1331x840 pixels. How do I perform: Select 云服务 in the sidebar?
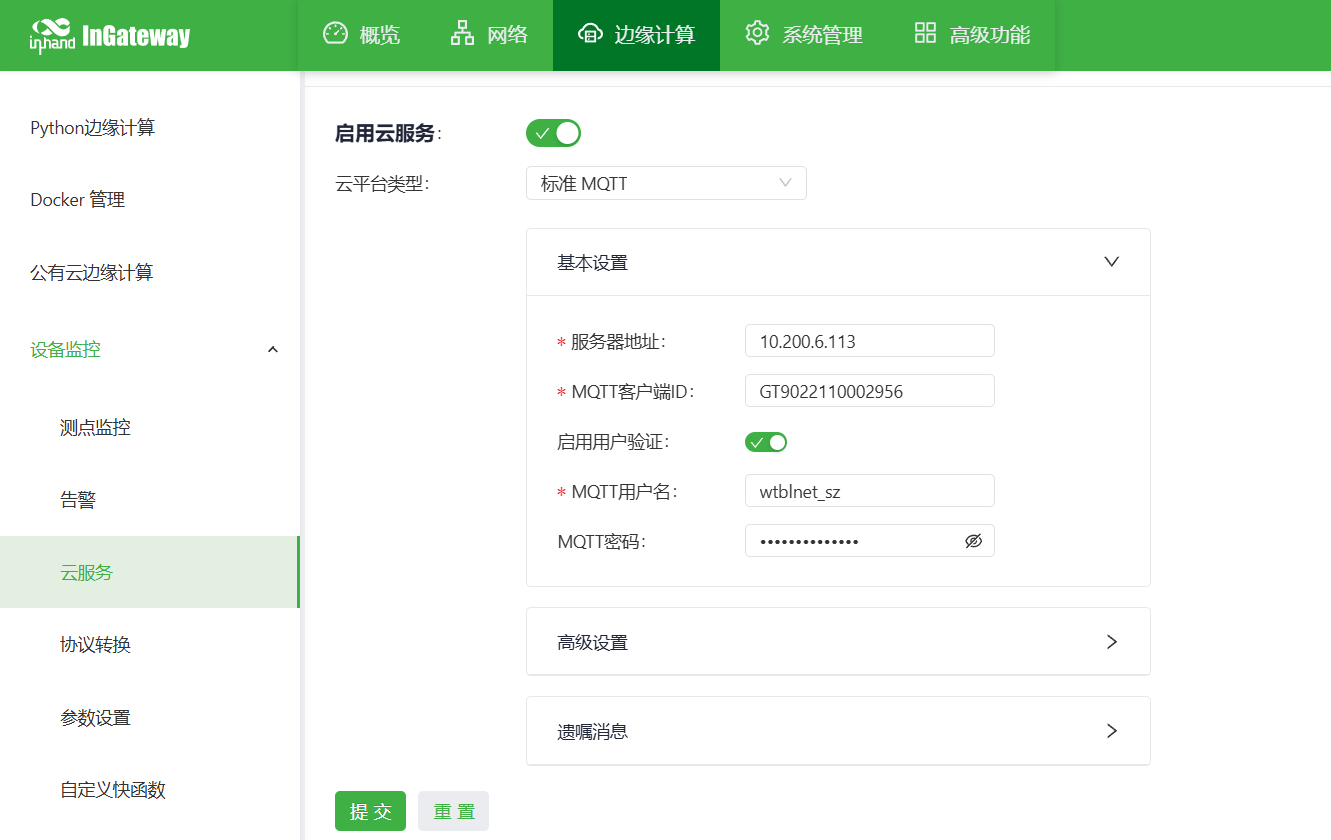click(x=150, y=572)
